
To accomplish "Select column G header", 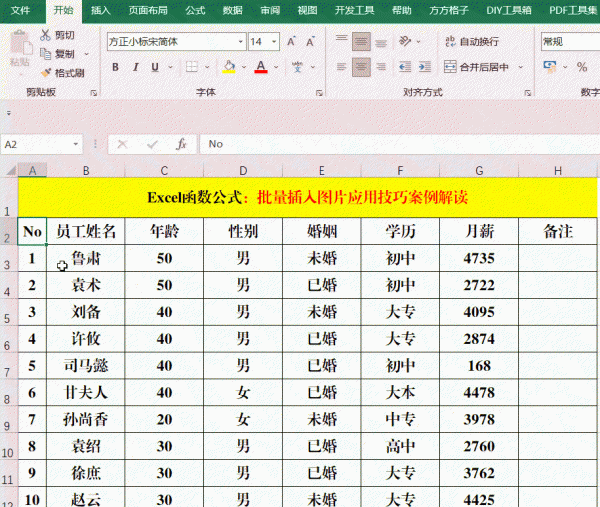I will pos(479,171).
